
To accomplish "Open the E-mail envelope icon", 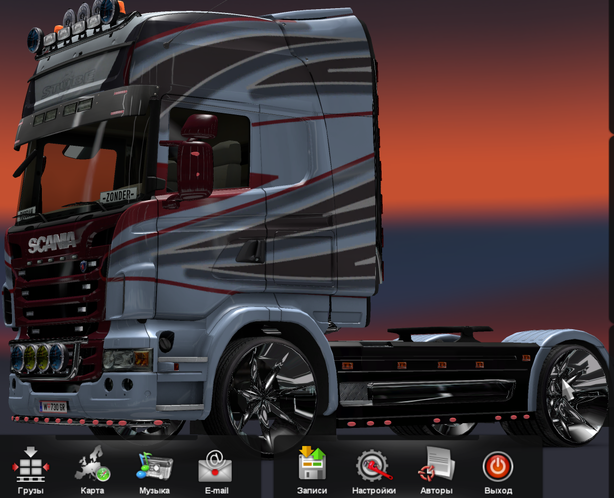I will pos(215,466).
